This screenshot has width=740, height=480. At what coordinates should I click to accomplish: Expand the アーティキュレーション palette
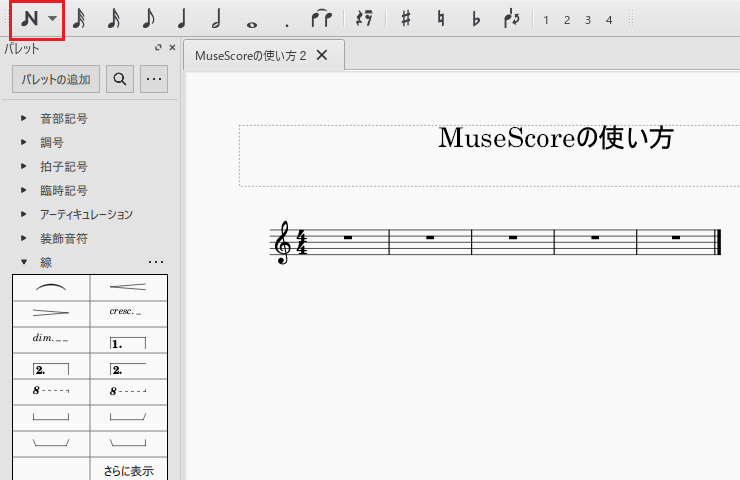click(24, 214)
